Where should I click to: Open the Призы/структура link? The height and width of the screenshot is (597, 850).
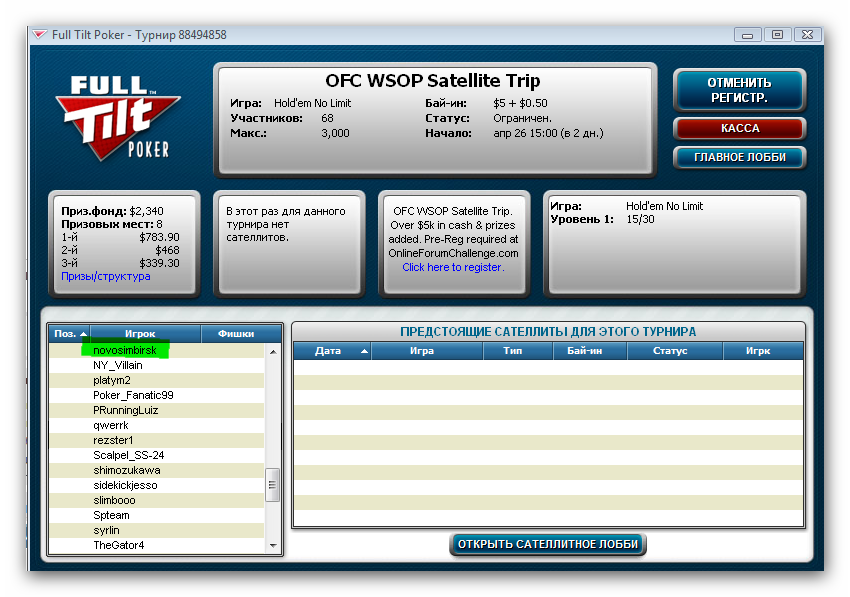pyautogui.click(x=106, y=276)
